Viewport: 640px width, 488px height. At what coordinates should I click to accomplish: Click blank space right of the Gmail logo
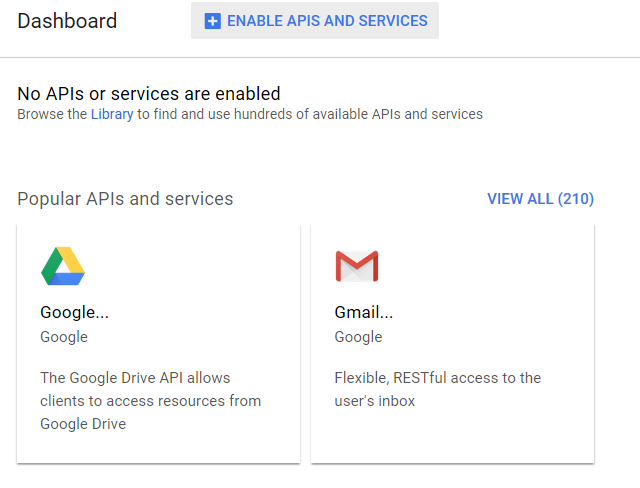[x=485, y=266]
